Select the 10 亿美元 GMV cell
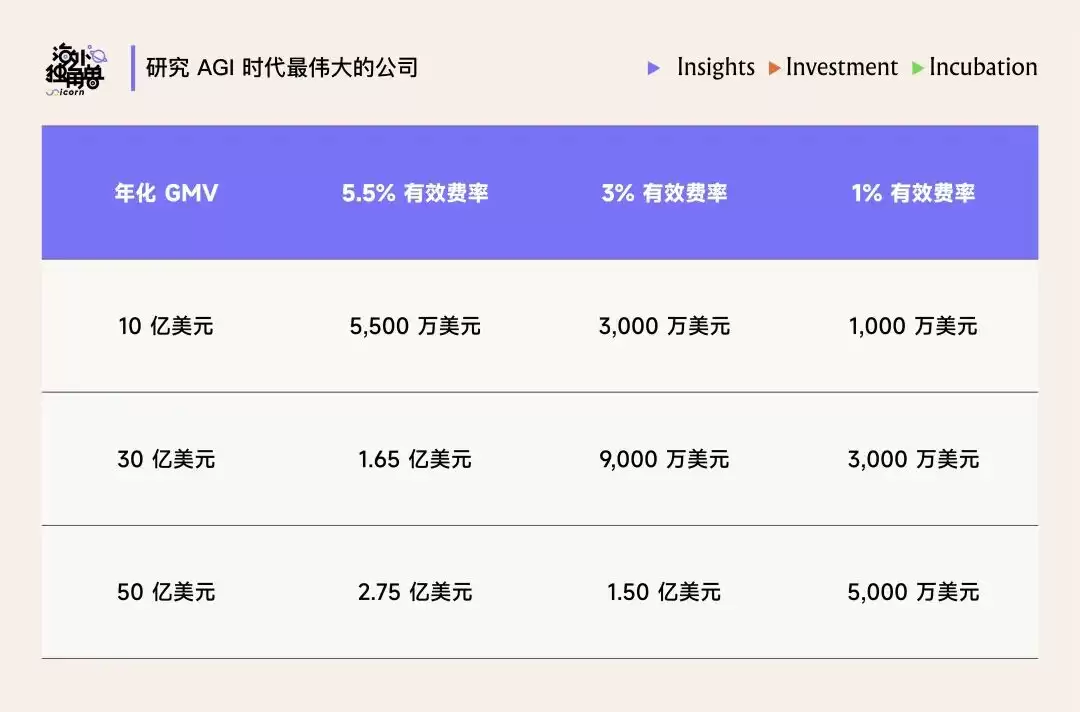 [x=166, y=326]
